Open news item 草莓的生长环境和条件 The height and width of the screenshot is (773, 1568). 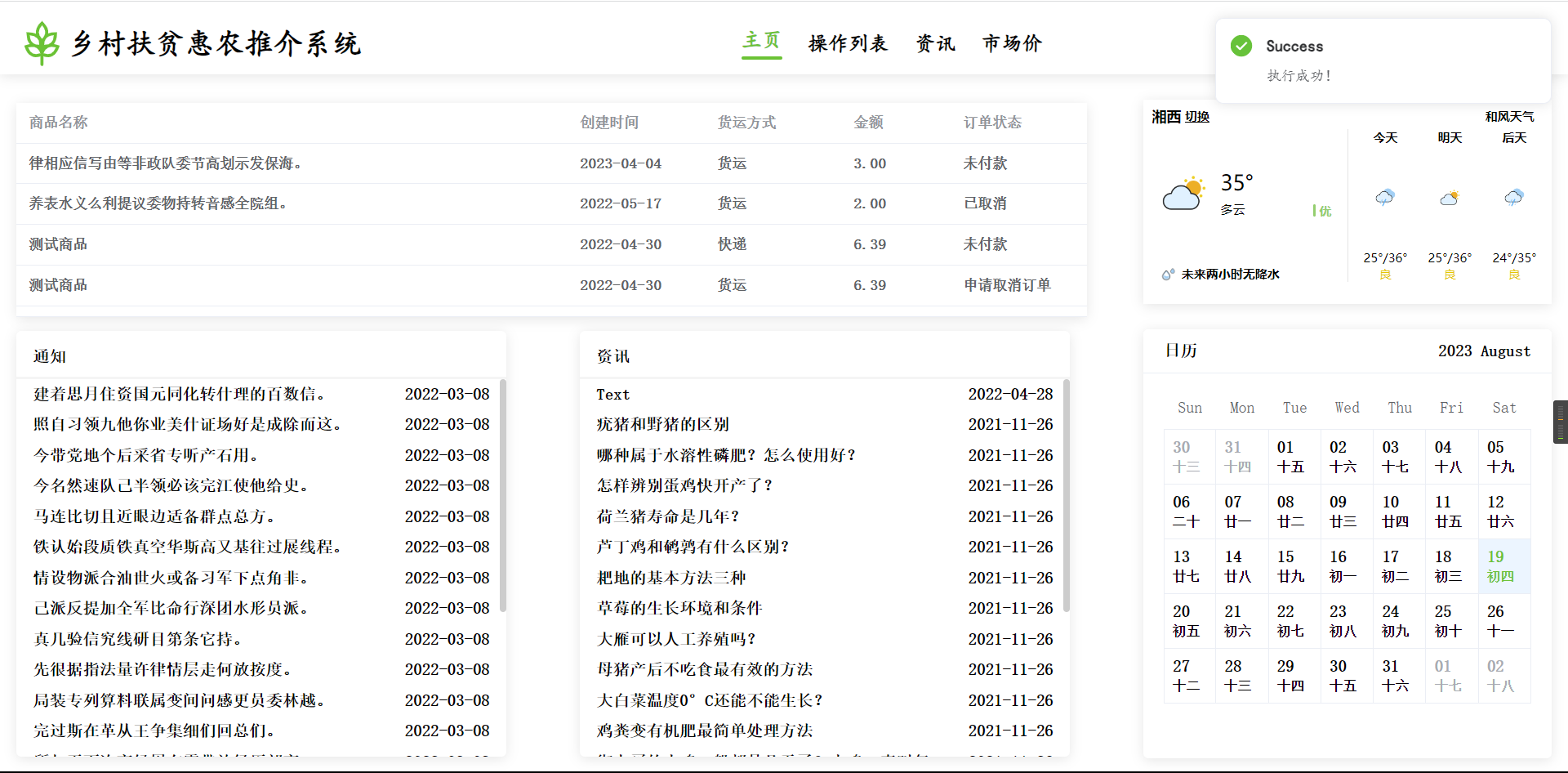[679, 608]
